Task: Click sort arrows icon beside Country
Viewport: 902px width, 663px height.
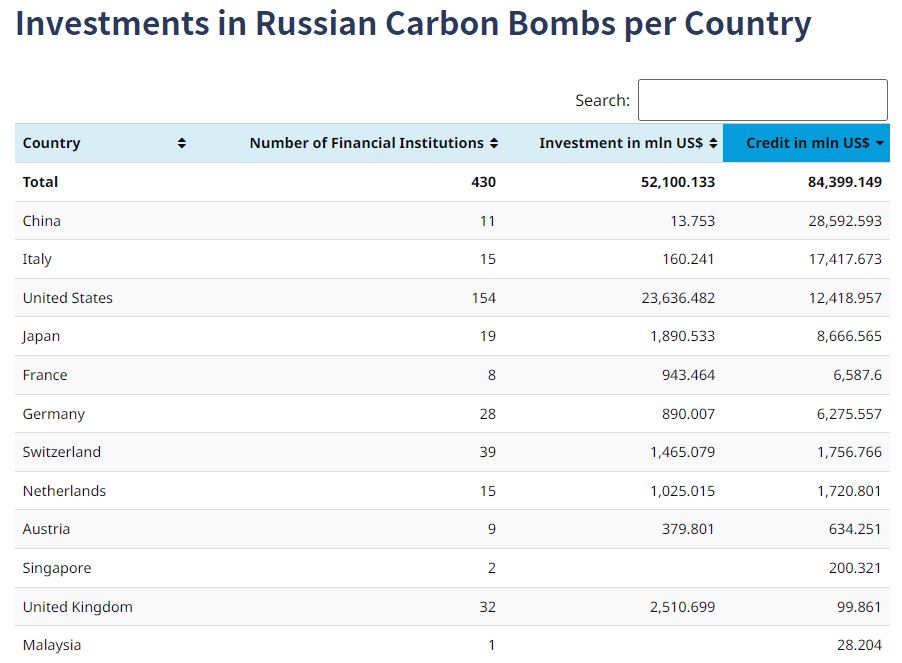Action: tap(182, 143)
